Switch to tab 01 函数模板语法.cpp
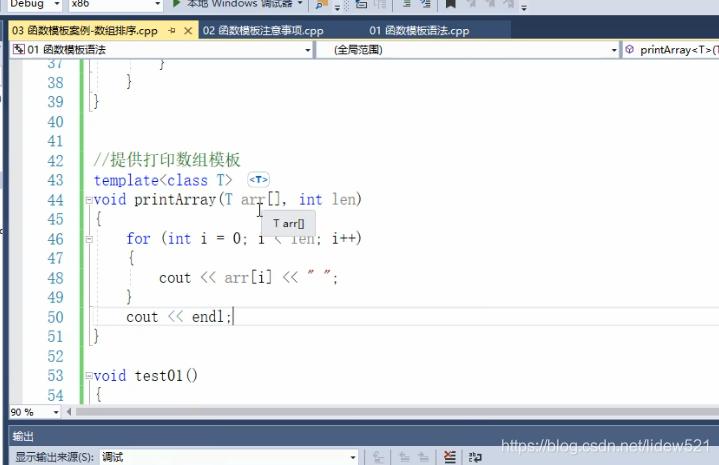719x465 pixels. (419, 31)
